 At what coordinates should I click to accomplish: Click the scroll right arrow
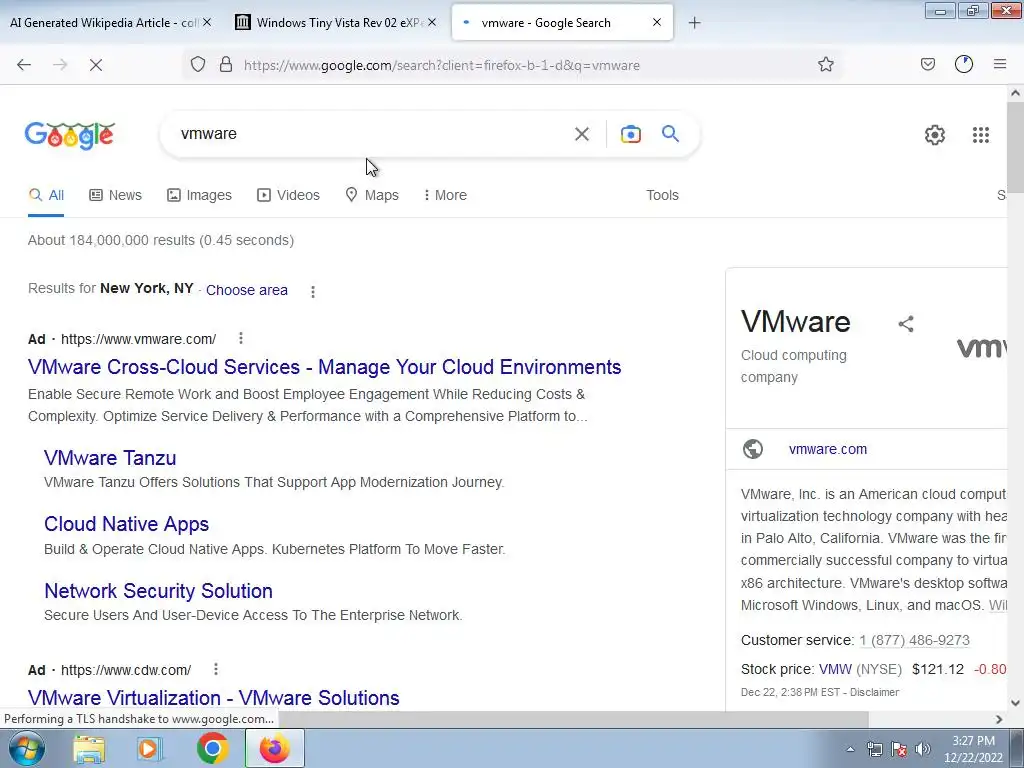[999, 719]
